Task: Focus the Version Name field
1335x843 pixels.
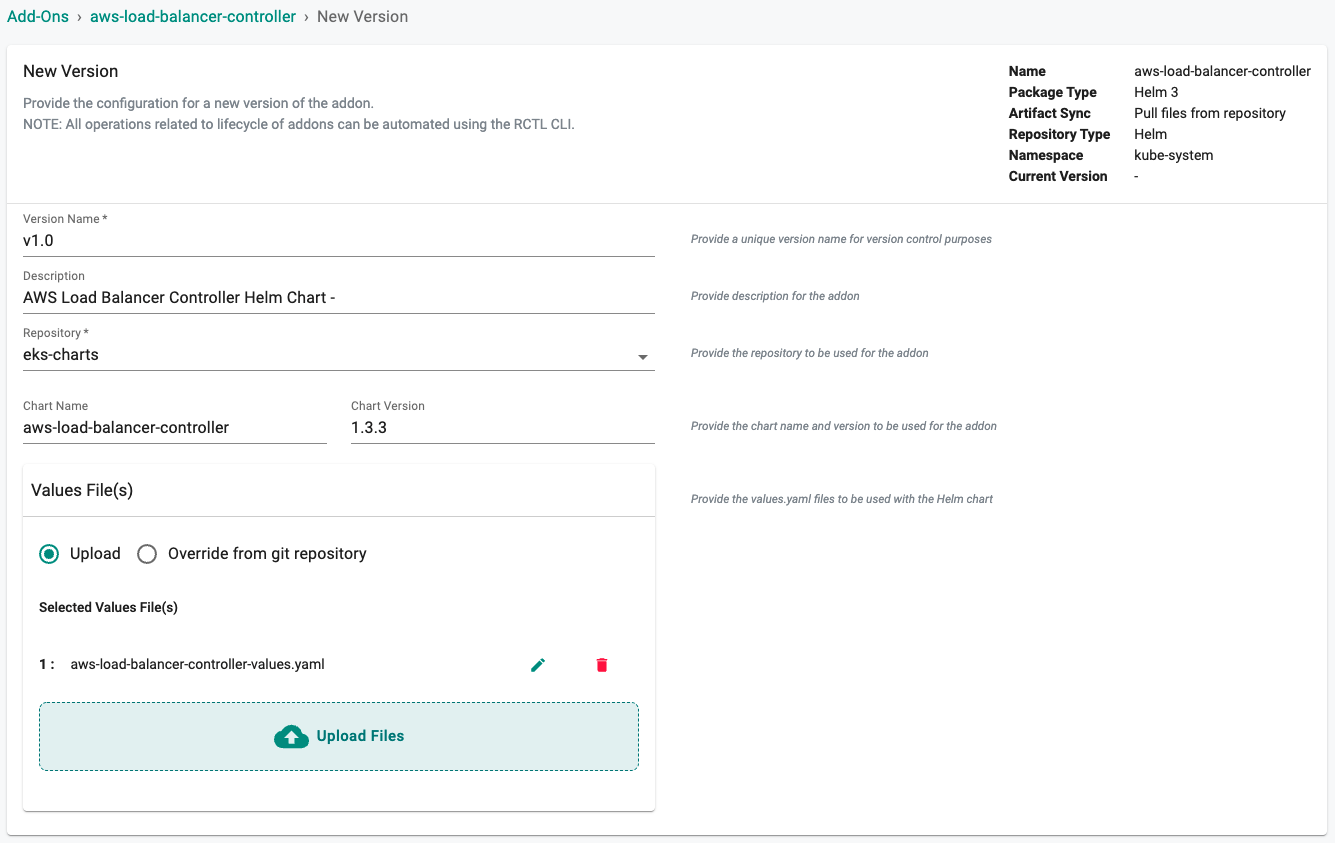Action: coord(339,240)
